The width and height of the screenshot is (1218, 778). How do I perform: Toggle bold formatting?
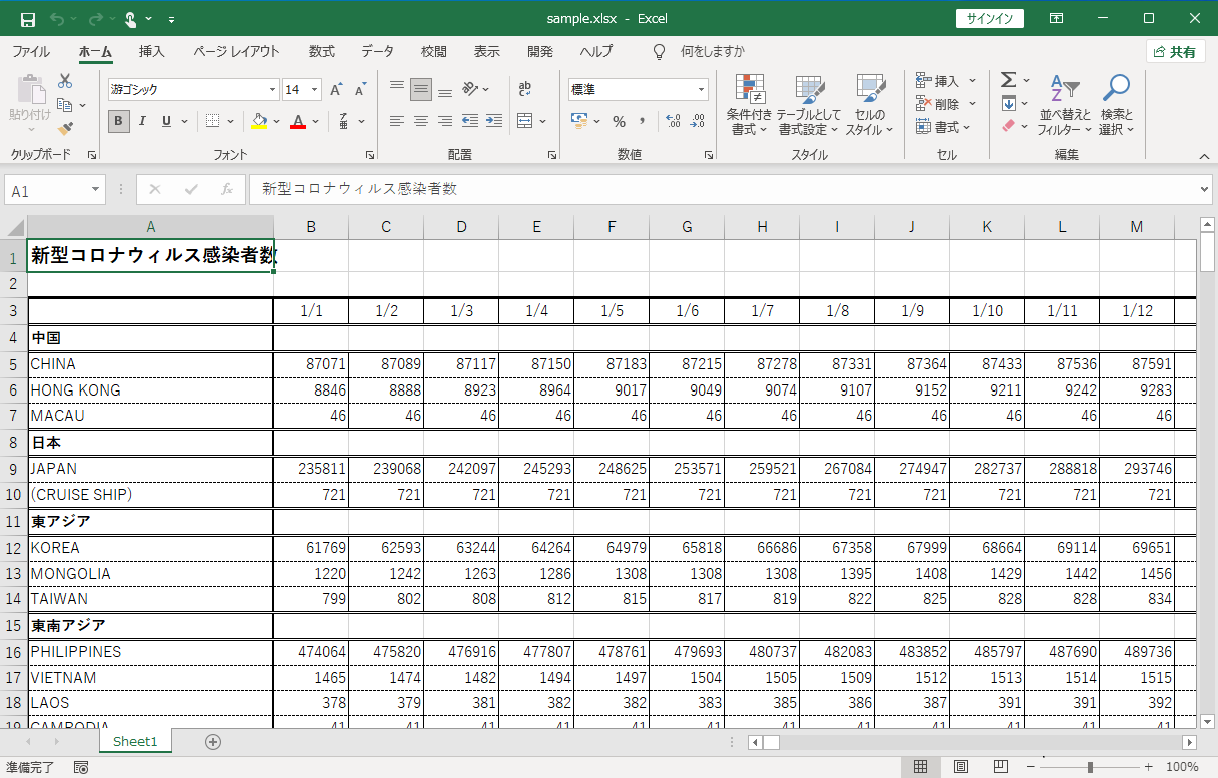tap(119, 121)
